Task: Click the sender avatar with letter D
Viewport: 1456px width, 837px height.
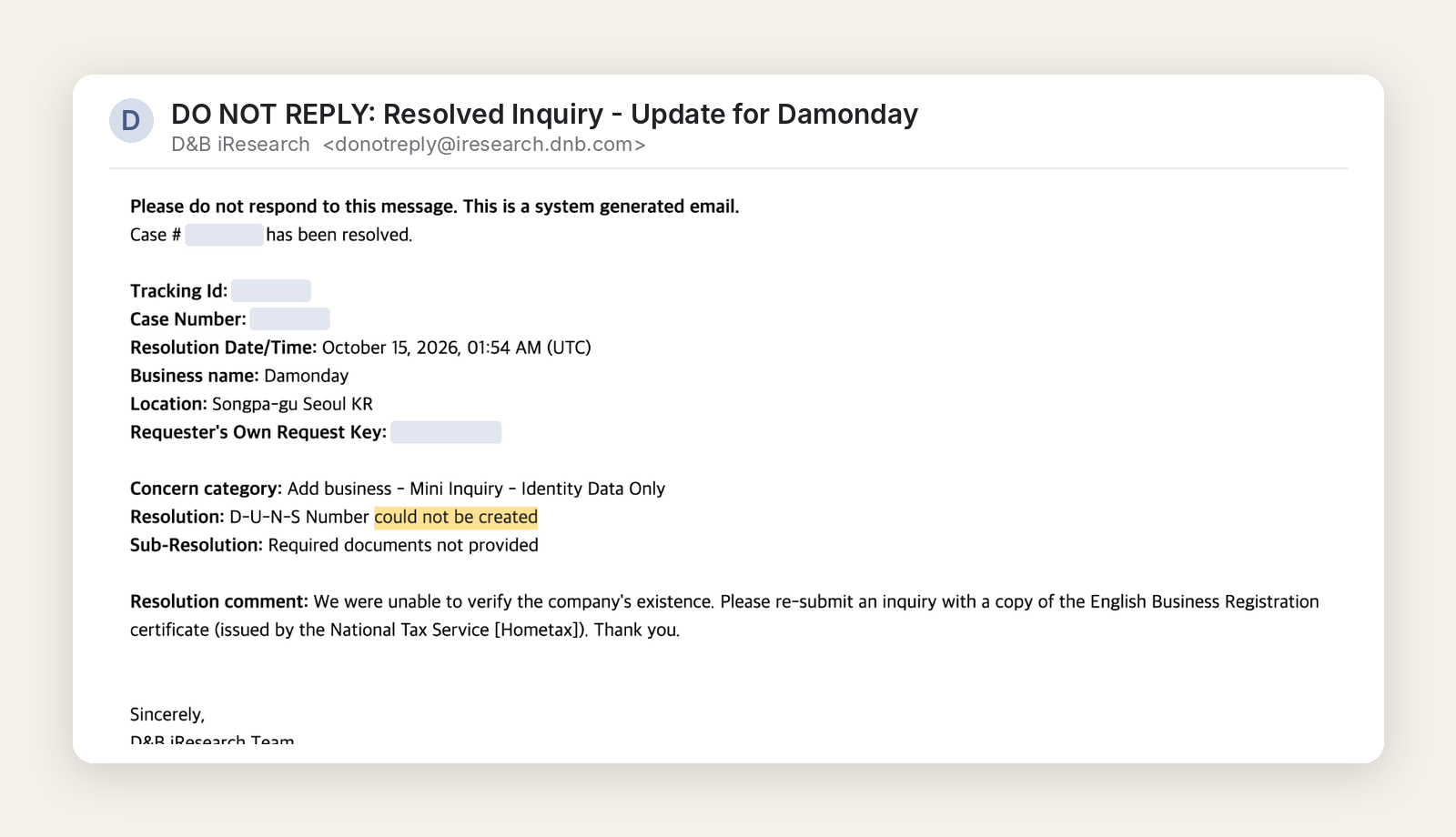Action: click(x=131, y=120)
